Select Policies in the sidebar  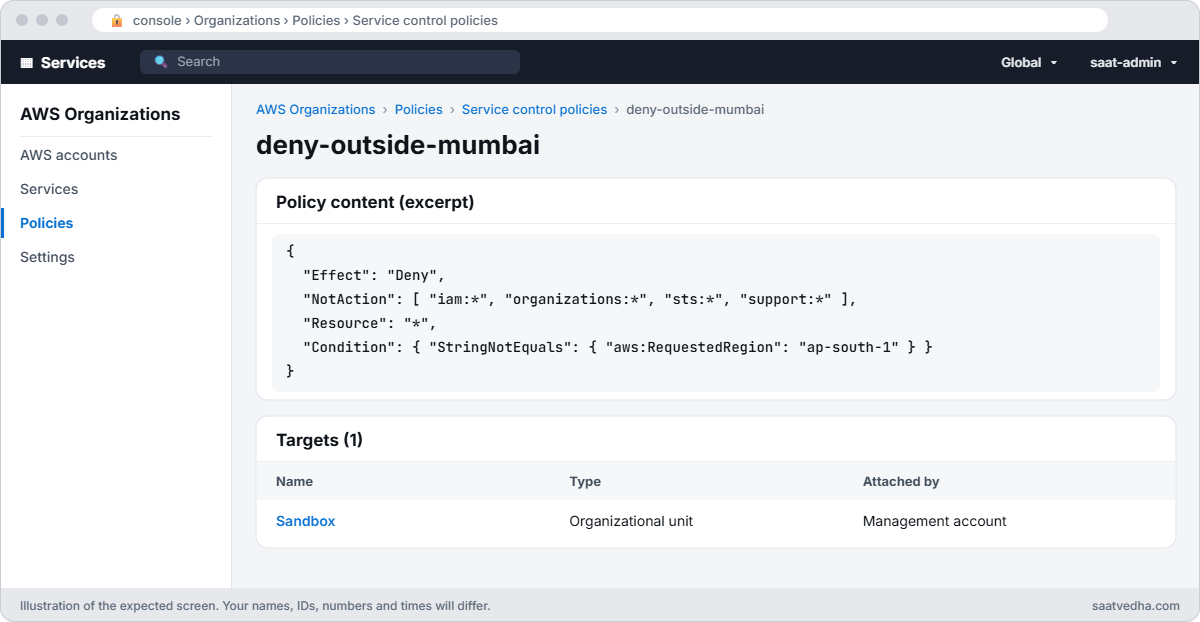(47, 223)
